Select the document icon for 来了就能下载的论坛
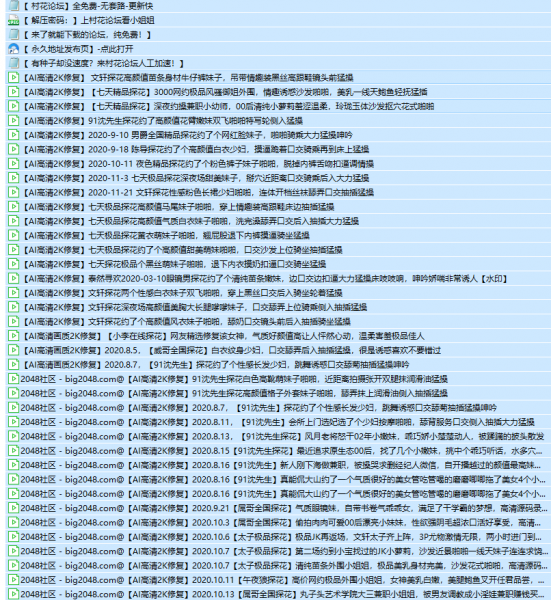 [x=13, y=34]
